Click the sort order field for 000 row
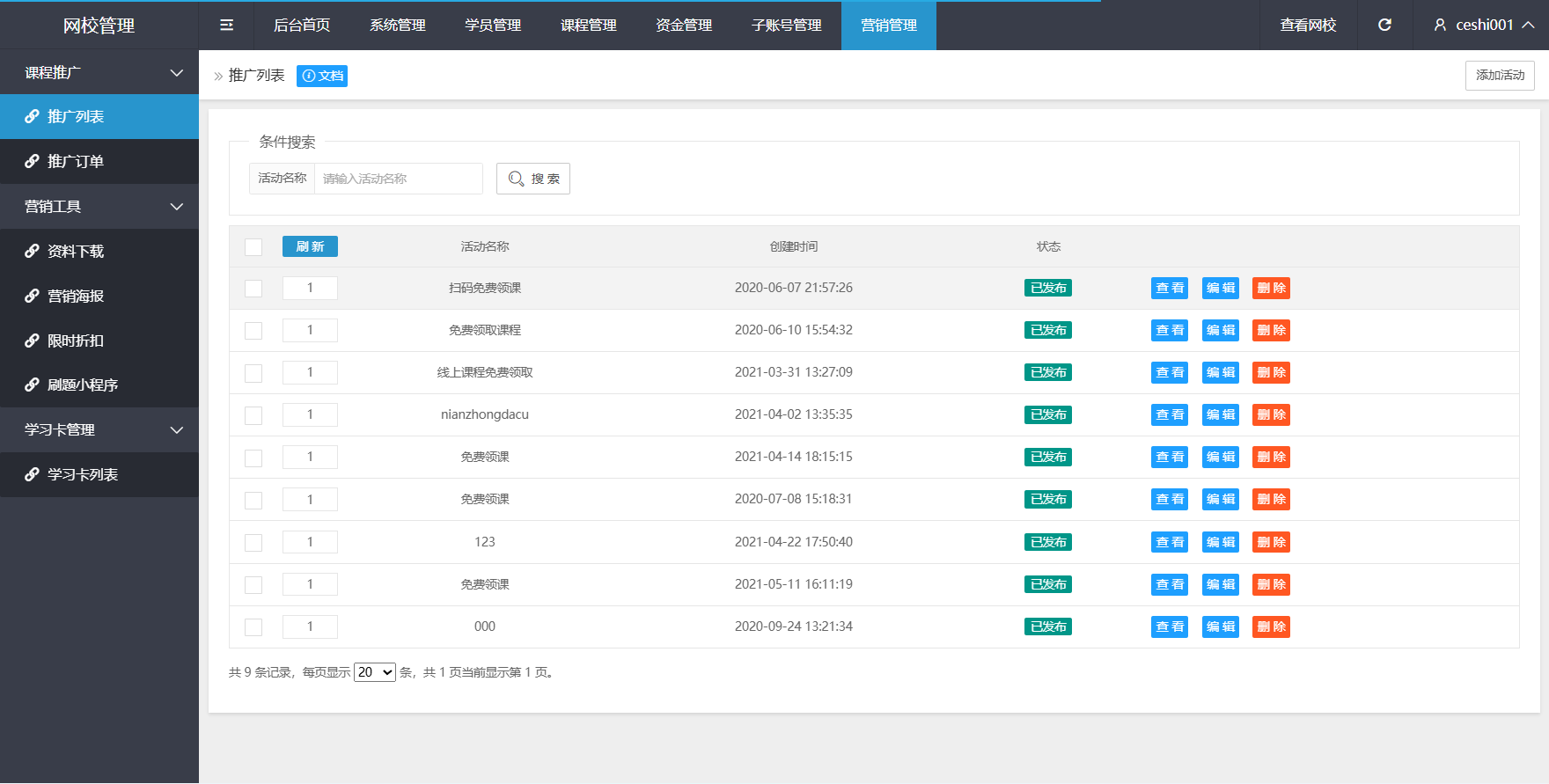This screenshot has width=1549, height=784. click(x=310, y=626)
